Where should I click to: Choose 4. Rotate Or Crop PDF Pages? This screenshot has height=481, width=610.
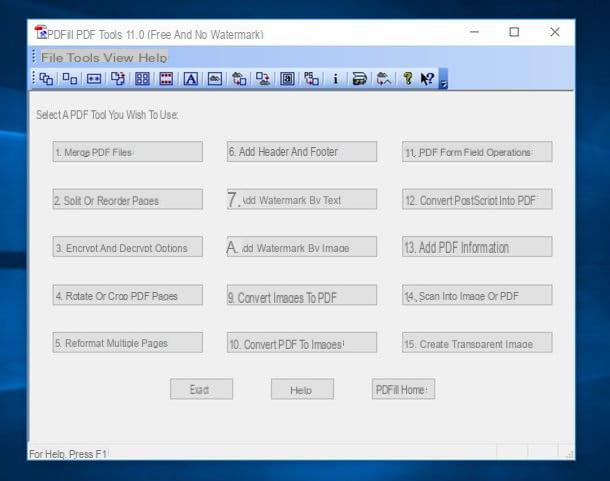coord(128,295)
